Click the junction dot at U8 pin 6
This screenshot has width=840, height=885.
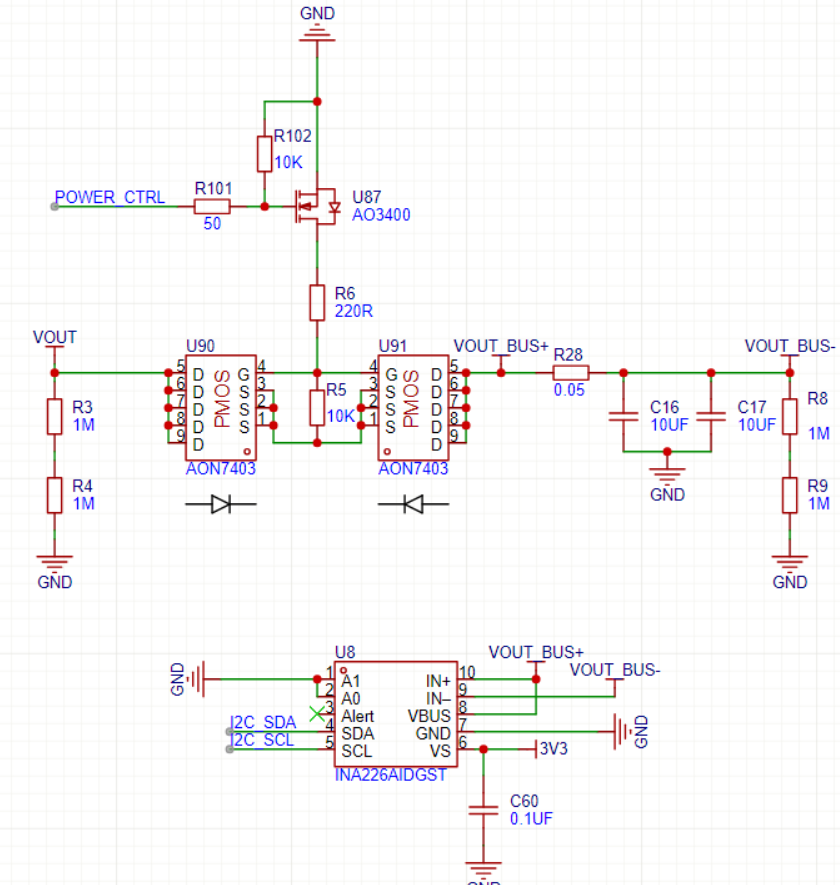[x=483, y=749]
